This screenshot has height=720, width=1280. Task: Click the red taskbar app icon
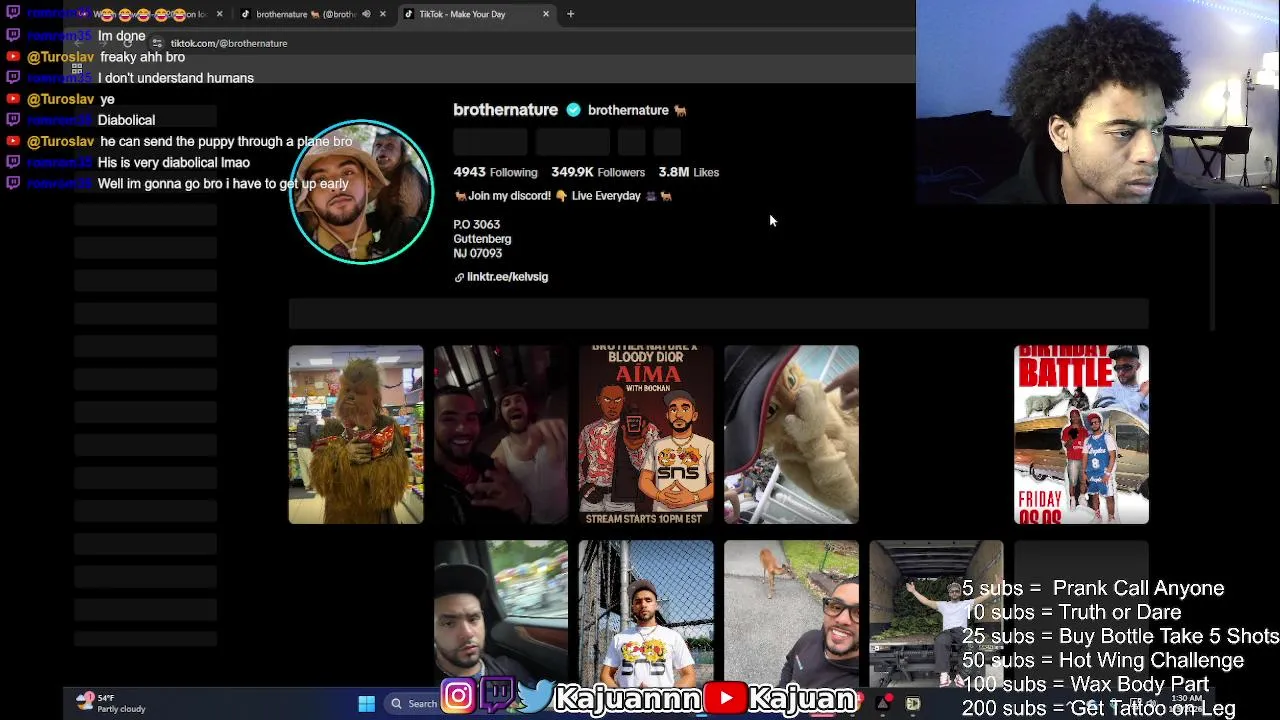(x=883, y=704)
